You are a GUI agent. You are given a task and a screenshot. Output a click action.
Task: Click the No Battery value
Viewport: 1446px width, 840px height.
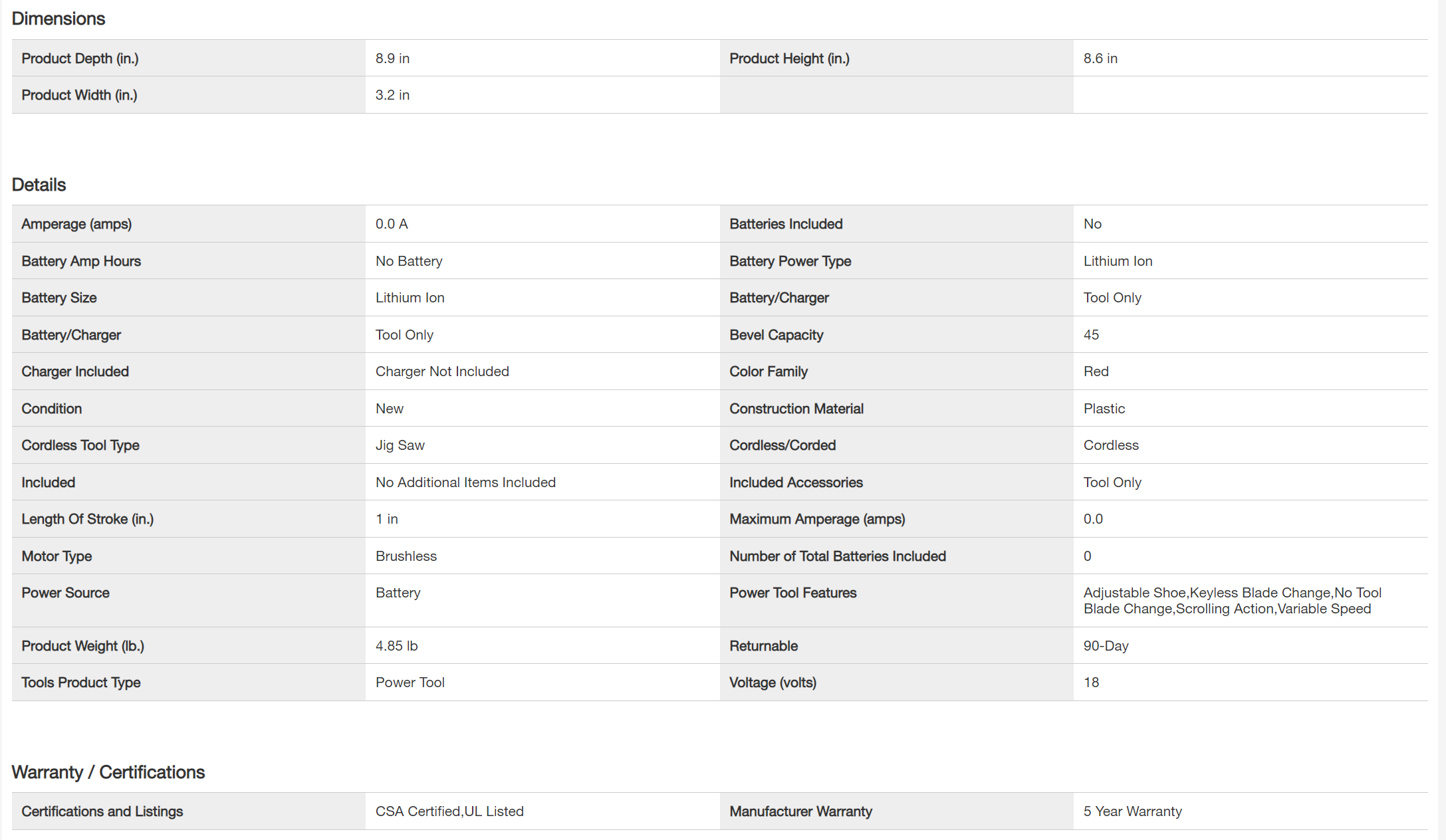[409, 261]
